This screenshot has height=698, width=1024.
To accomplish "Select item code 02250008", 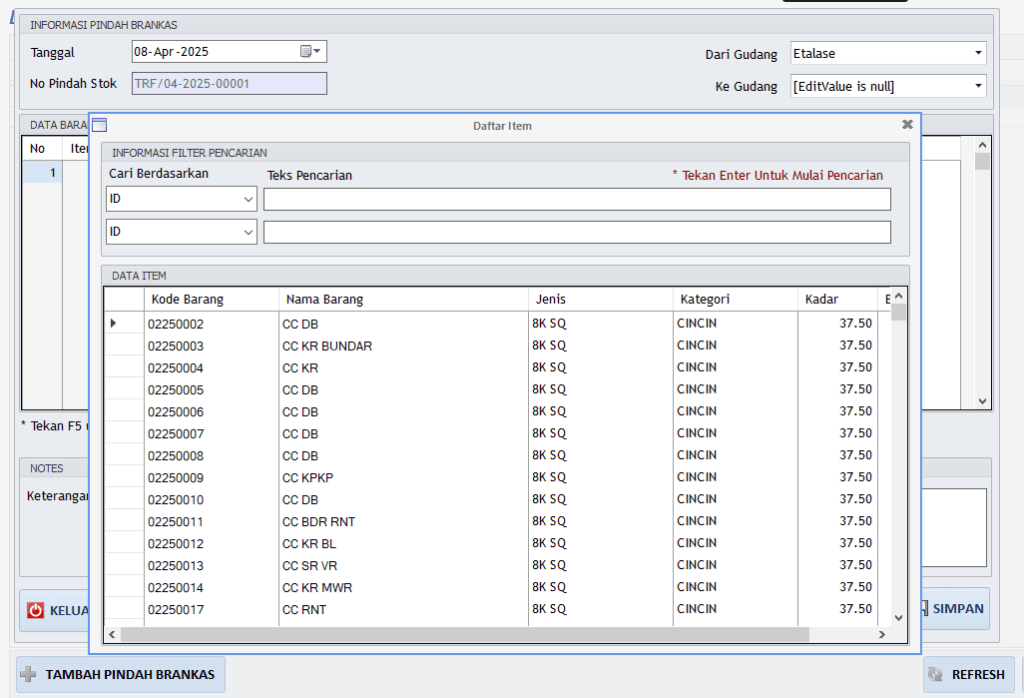I will pos(176,456).
